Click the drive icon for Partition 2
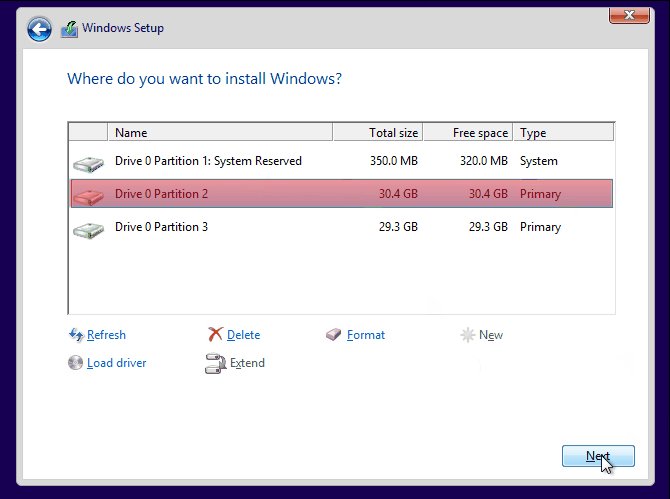Screen dimensions: 670x499 point(88,197)
